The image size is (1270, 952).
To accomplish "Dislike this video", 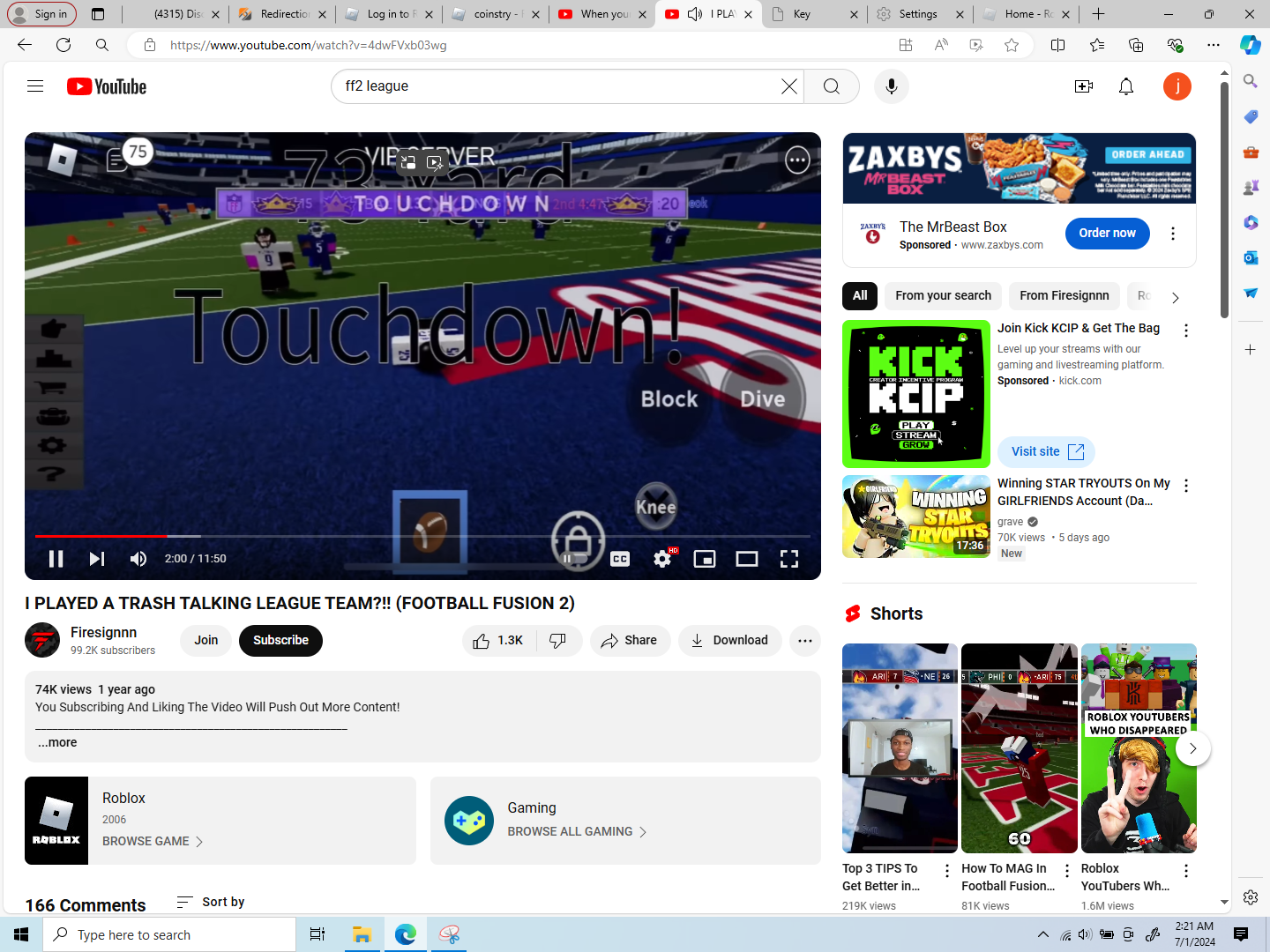I will 558,641.
